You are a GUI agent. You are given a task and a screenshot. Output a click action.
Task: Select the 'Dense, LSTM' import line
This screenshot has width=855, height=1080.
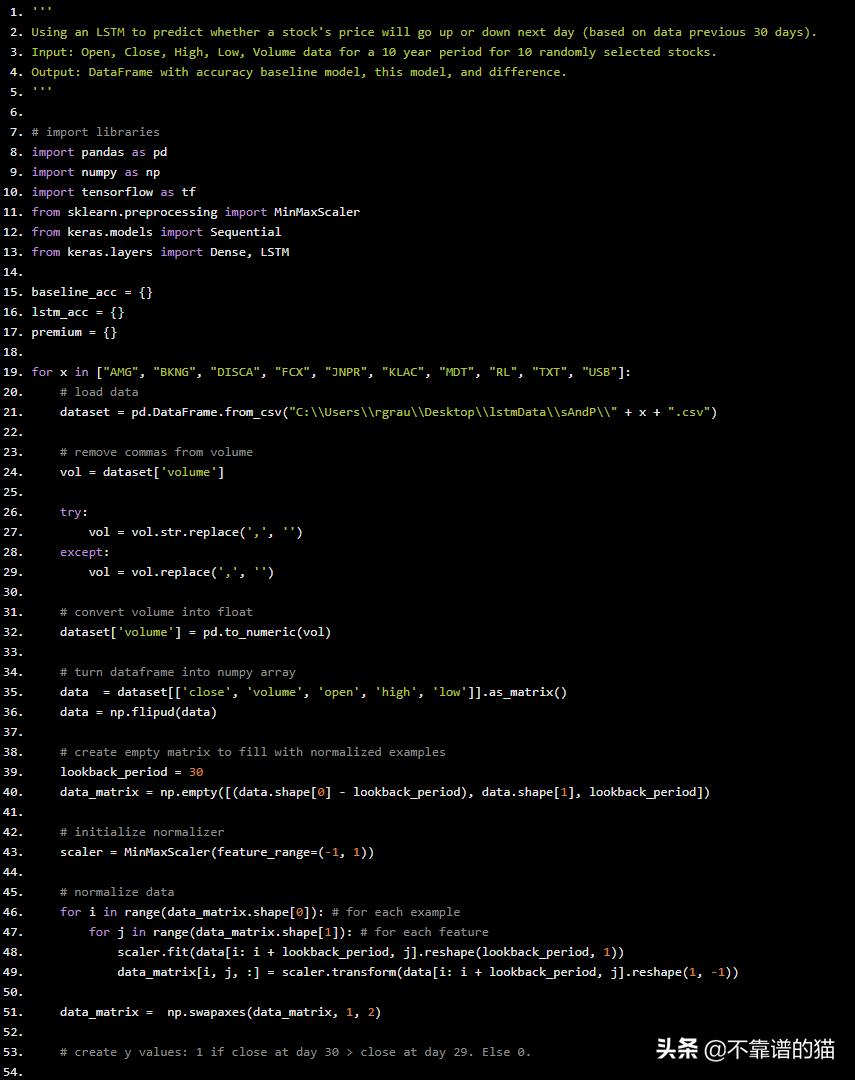point(161,252)
